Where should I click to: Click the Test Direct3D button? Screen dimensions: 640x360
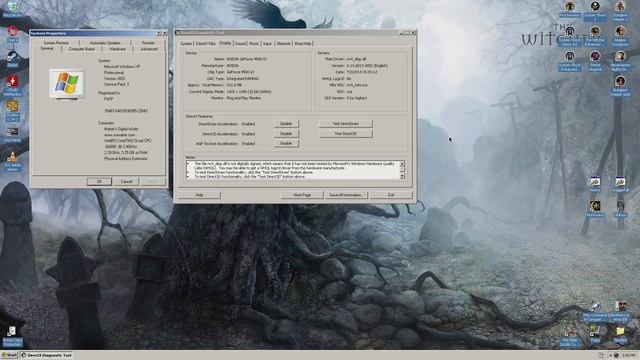(x=345, y=133)
